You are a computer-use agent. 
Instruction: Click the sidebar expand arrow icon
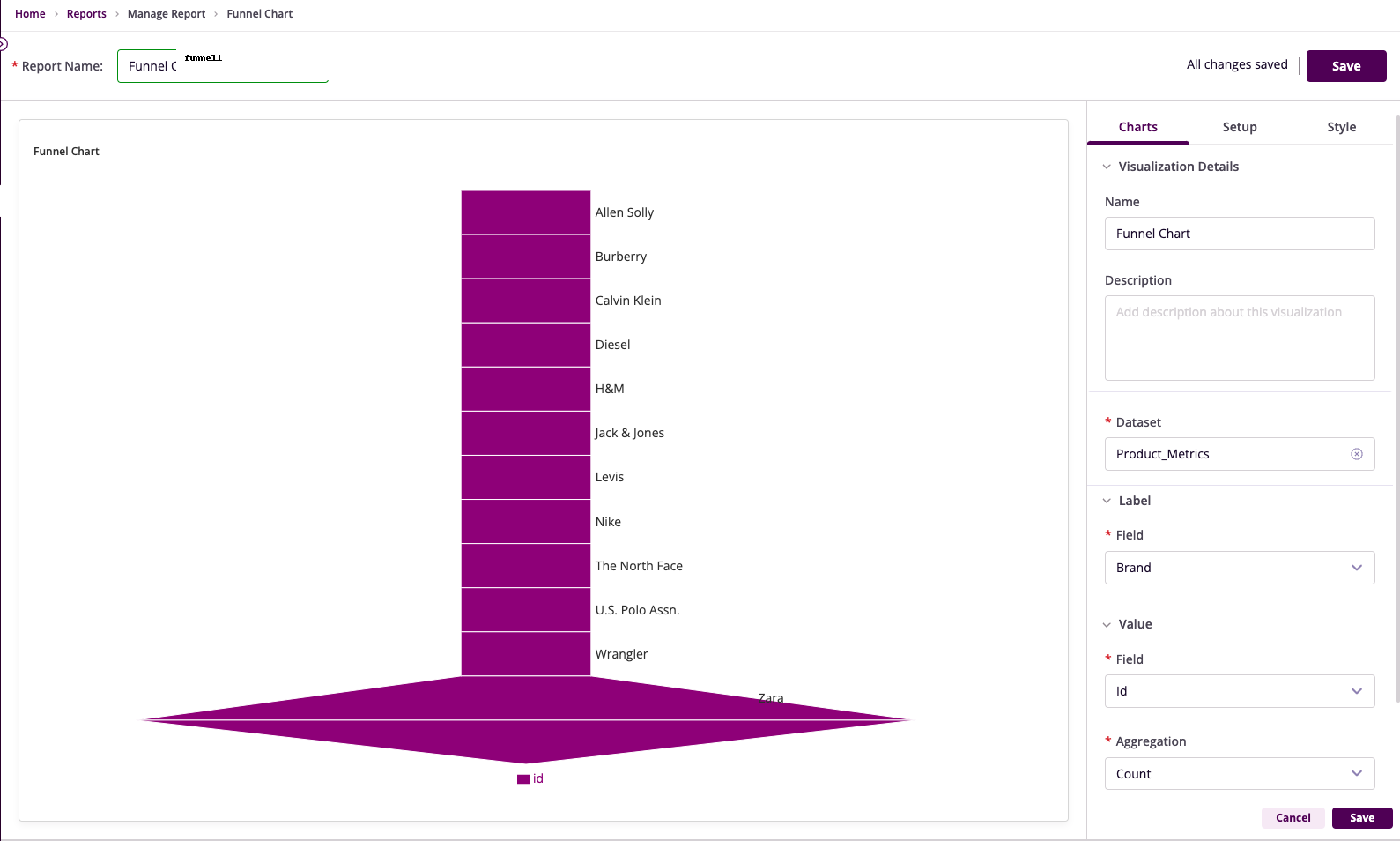3,44
